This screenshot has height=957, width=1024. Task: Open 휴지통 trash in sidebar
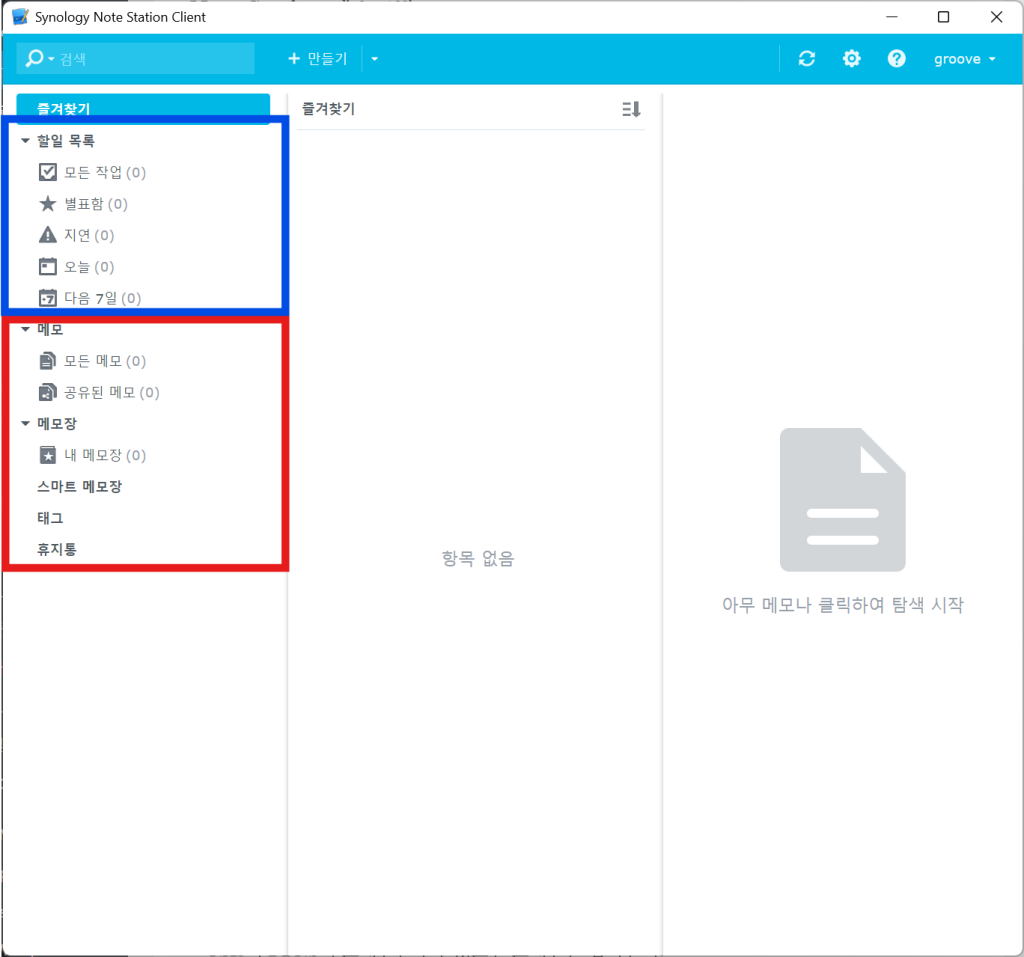pyautogui.click(x=57, y=549)
